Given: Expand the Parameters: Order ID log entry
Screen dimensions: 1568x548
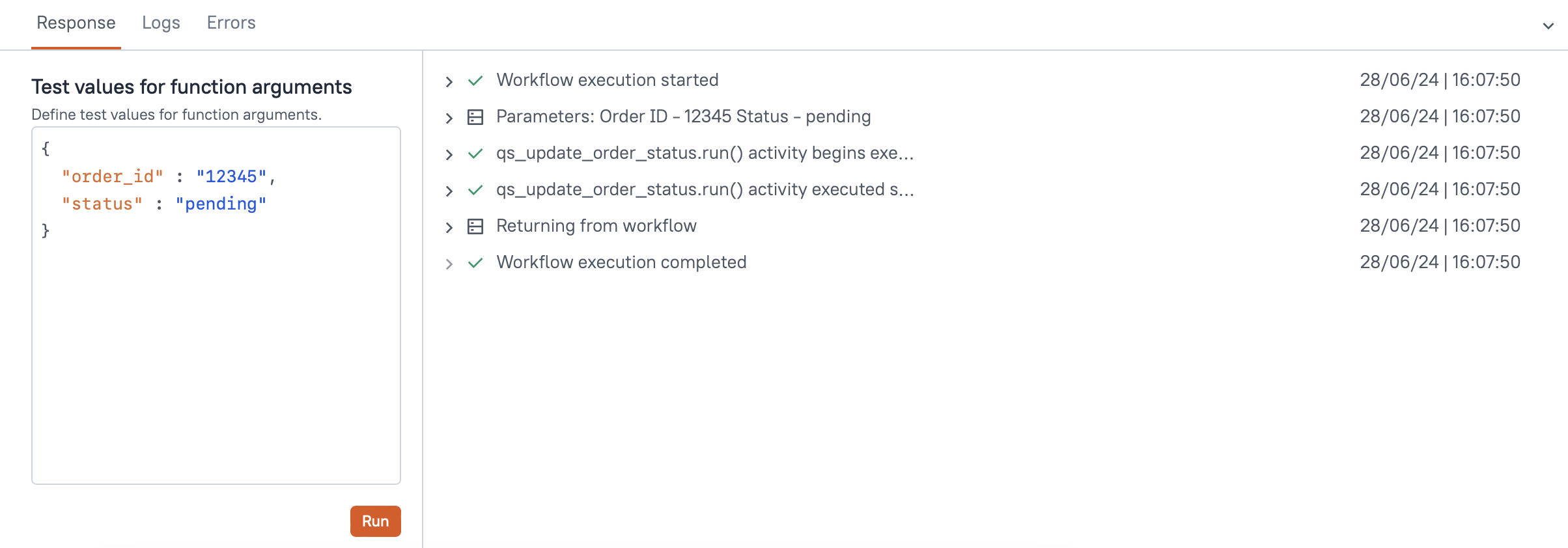Looking at the screenshot, I should [x=449, y=117].
